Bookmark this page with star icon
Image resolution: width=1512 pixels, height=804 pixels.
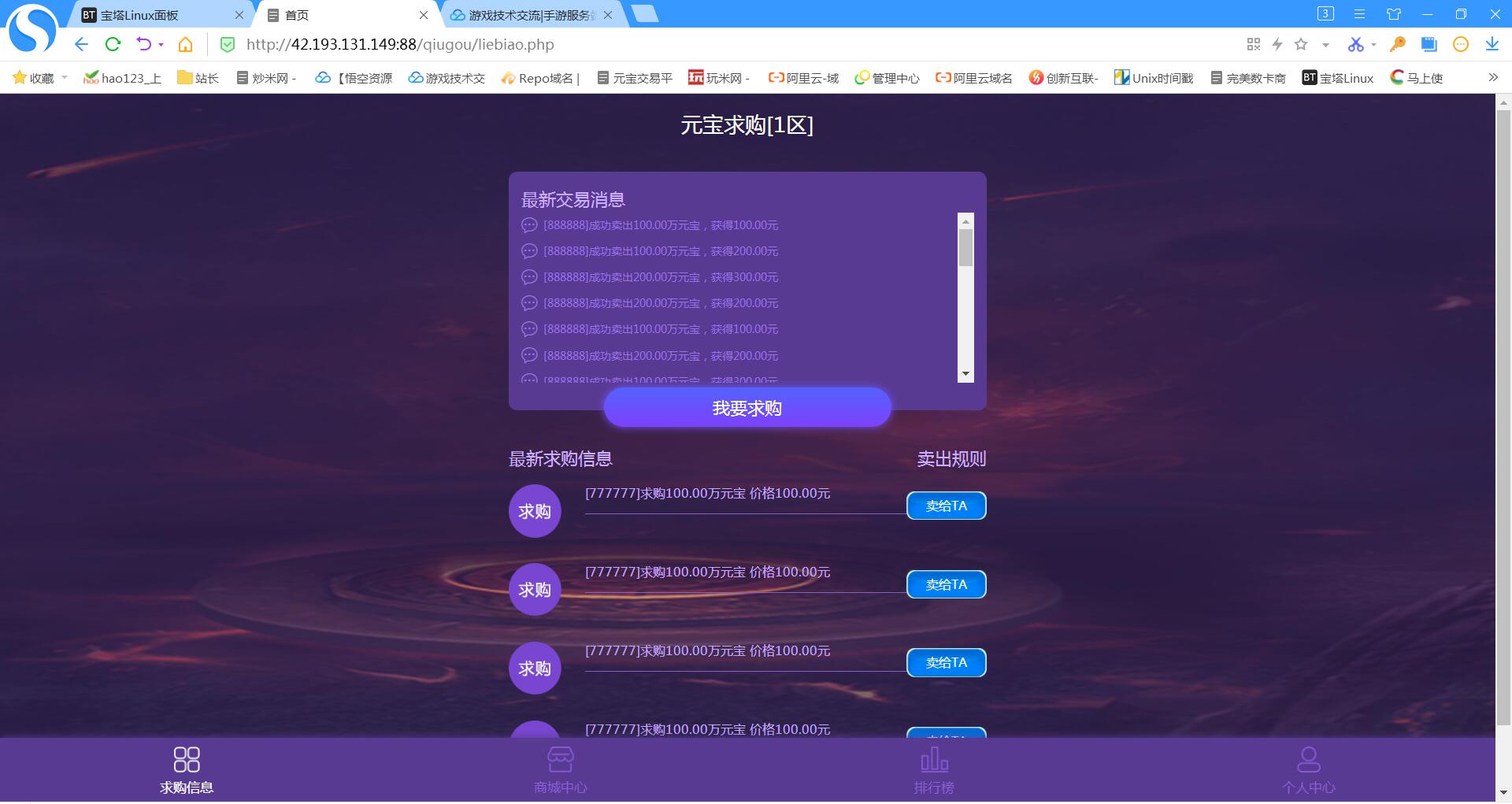coord(1301,44)
